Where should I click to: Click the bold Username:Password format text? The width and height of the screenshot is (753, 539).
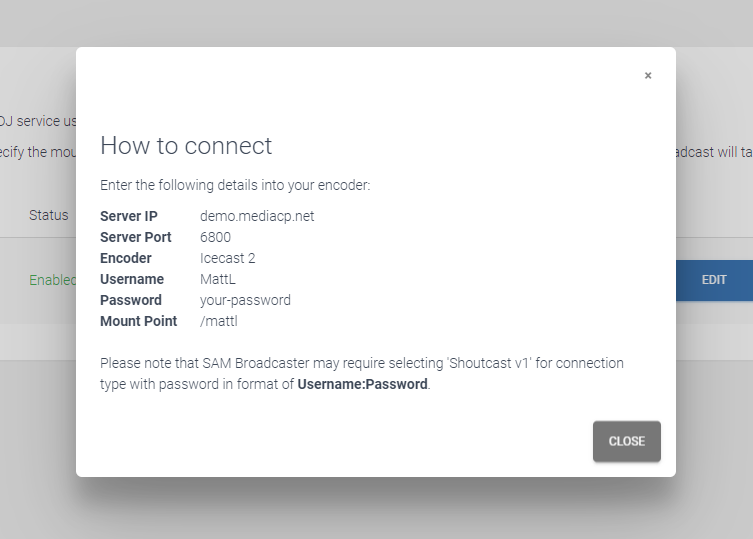click(x=363, y=384)
